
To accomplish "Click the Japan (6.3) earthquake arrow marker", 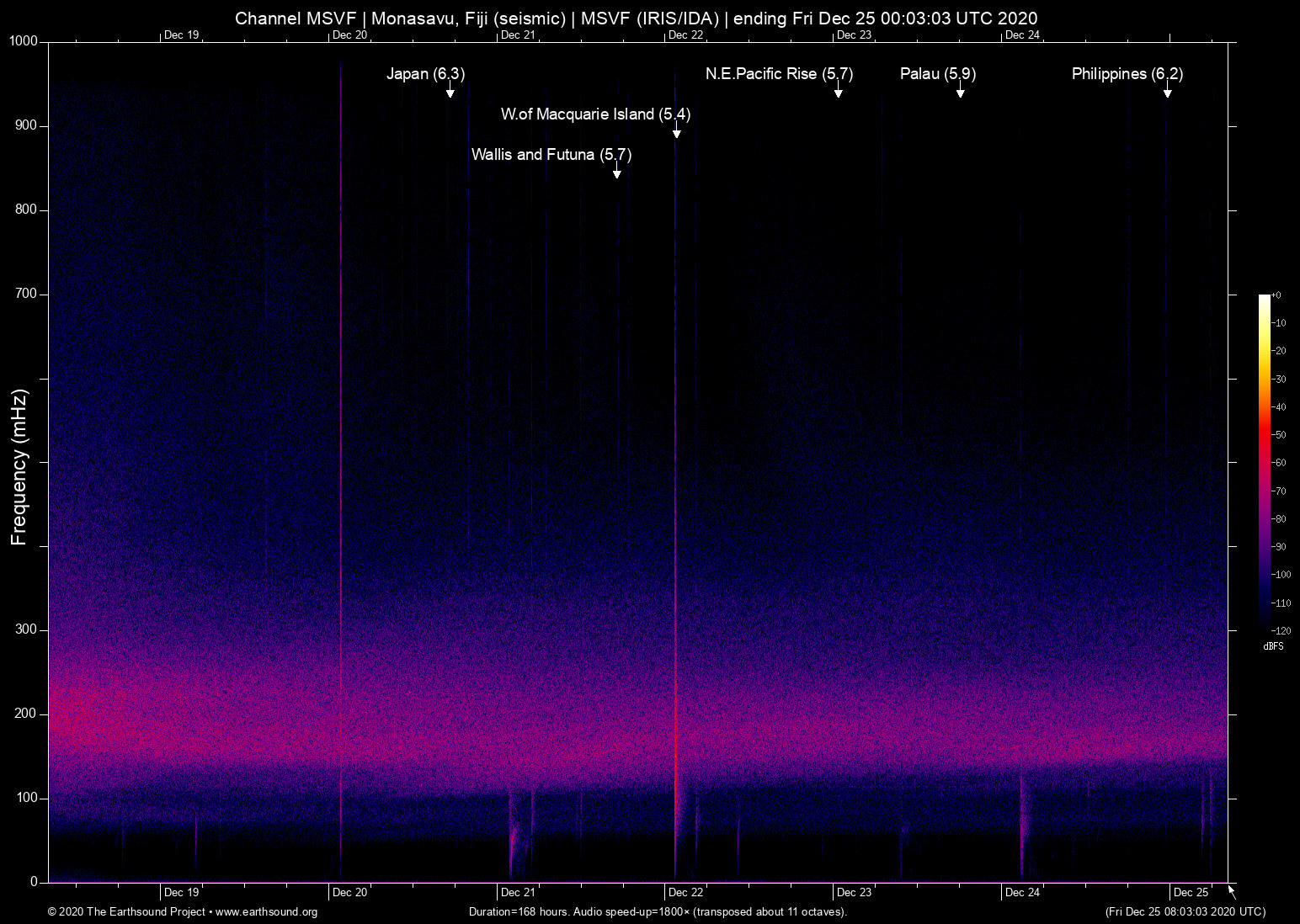I will point(450,90).
